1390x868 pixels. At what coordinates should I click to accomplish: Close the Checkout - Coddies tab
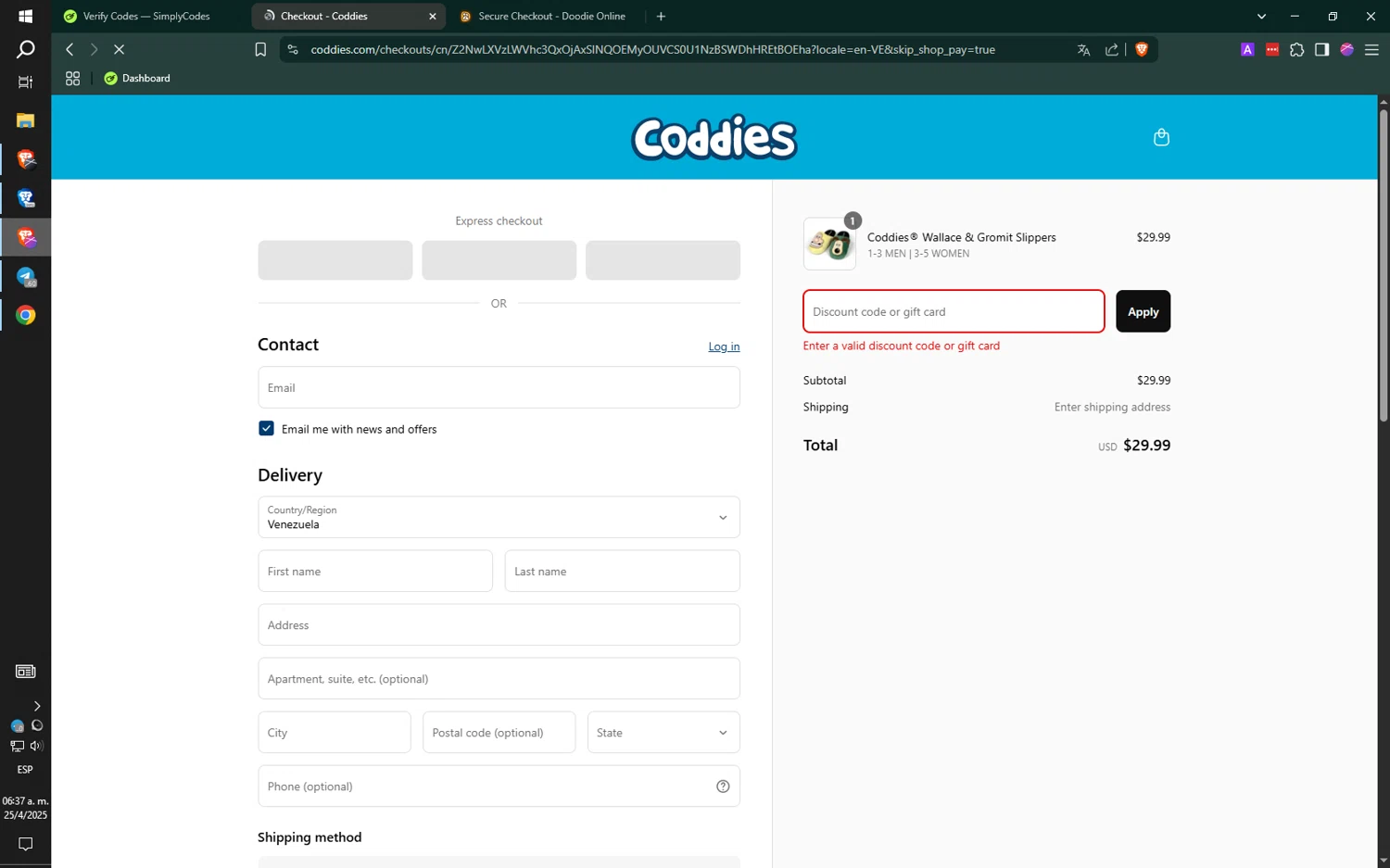pyautogui.click(x=432, y=17)
